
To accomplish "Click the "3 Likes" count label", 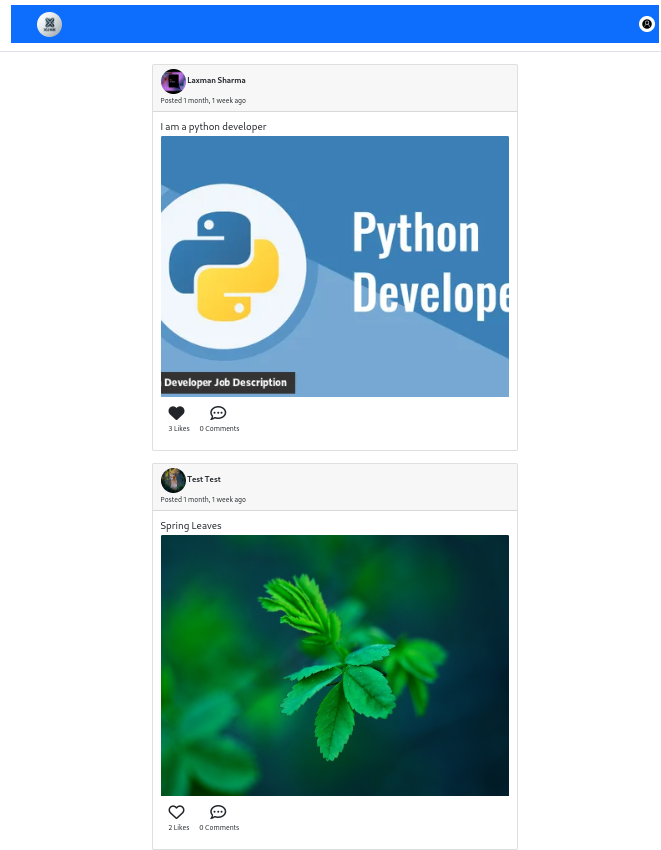I will point(179,429).
